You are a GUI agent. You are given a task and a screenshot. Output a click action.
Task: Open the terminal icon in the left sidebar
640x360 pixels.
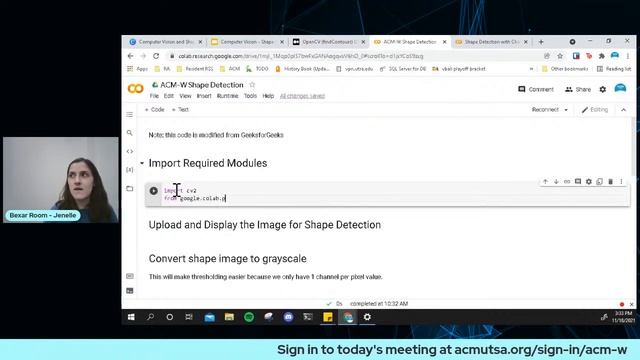coord(130,291)
